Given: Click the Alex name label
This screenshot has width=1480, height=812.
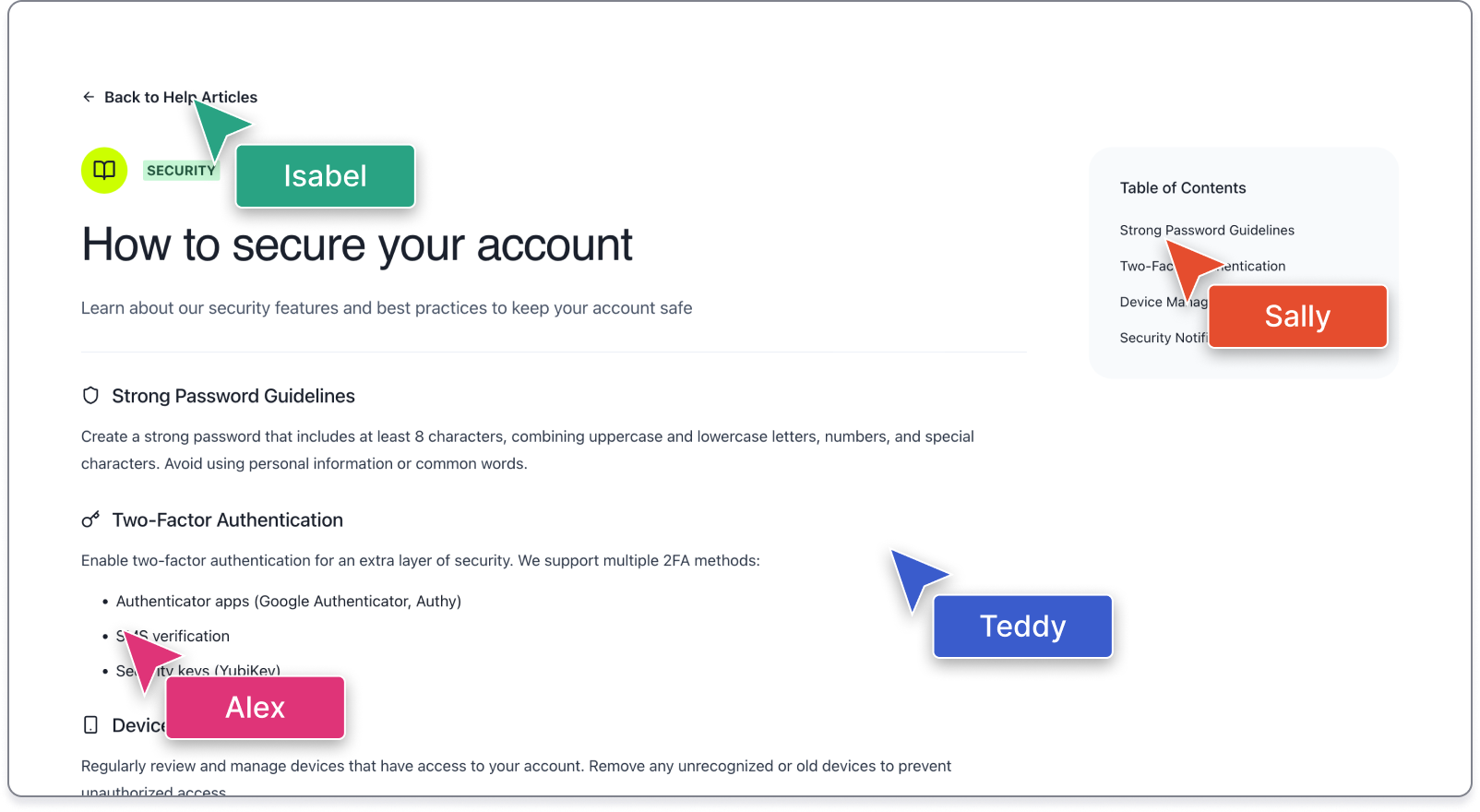Looking at the screenshot, I should tap(256, 708).
